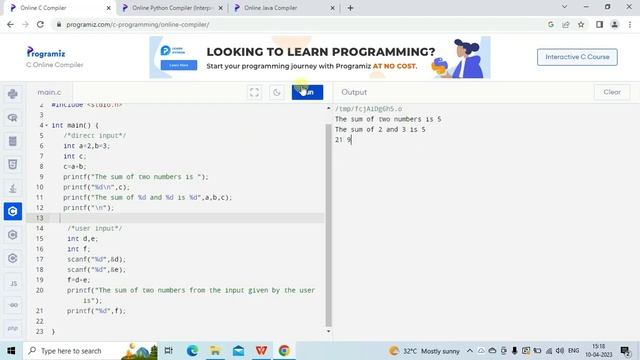
Task: Reload the current page
Action: click(40, 24)
